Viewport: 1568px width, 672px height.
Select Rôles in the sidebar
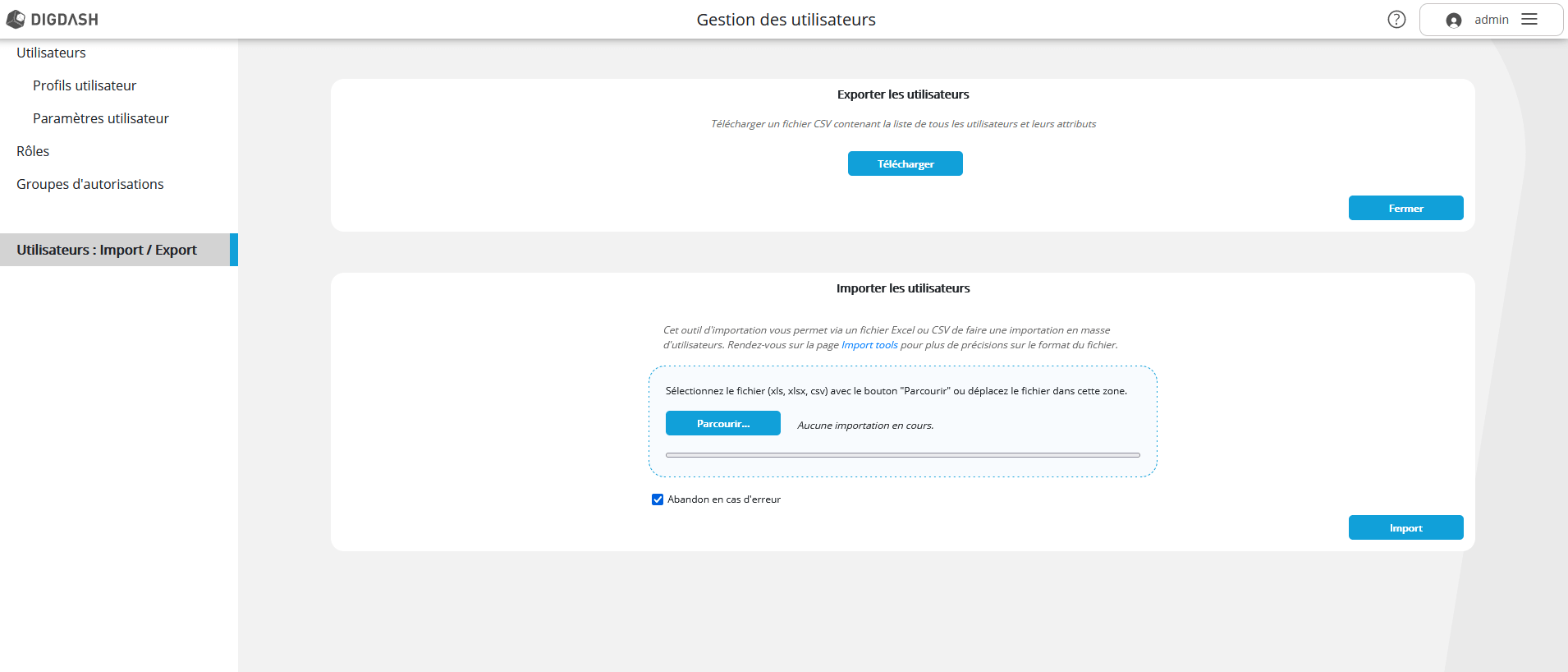click(33, 151)
